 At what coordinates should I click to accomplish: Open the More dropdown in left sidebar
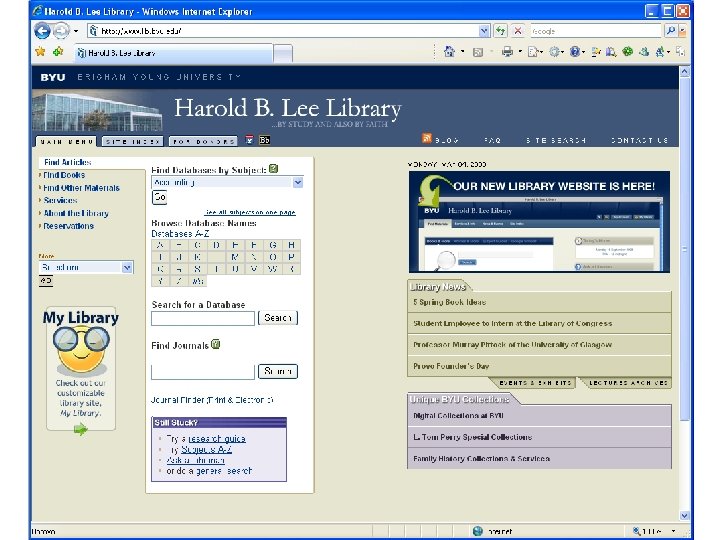click(x=86, y=267)
